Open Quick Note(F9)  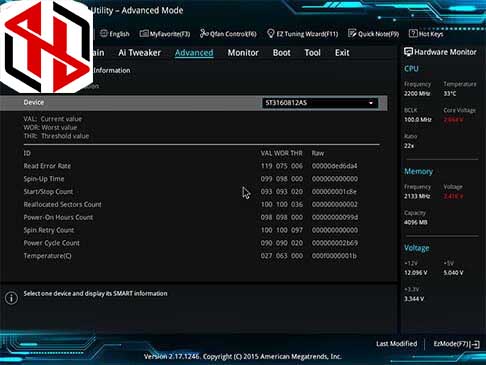pos(373,34)
